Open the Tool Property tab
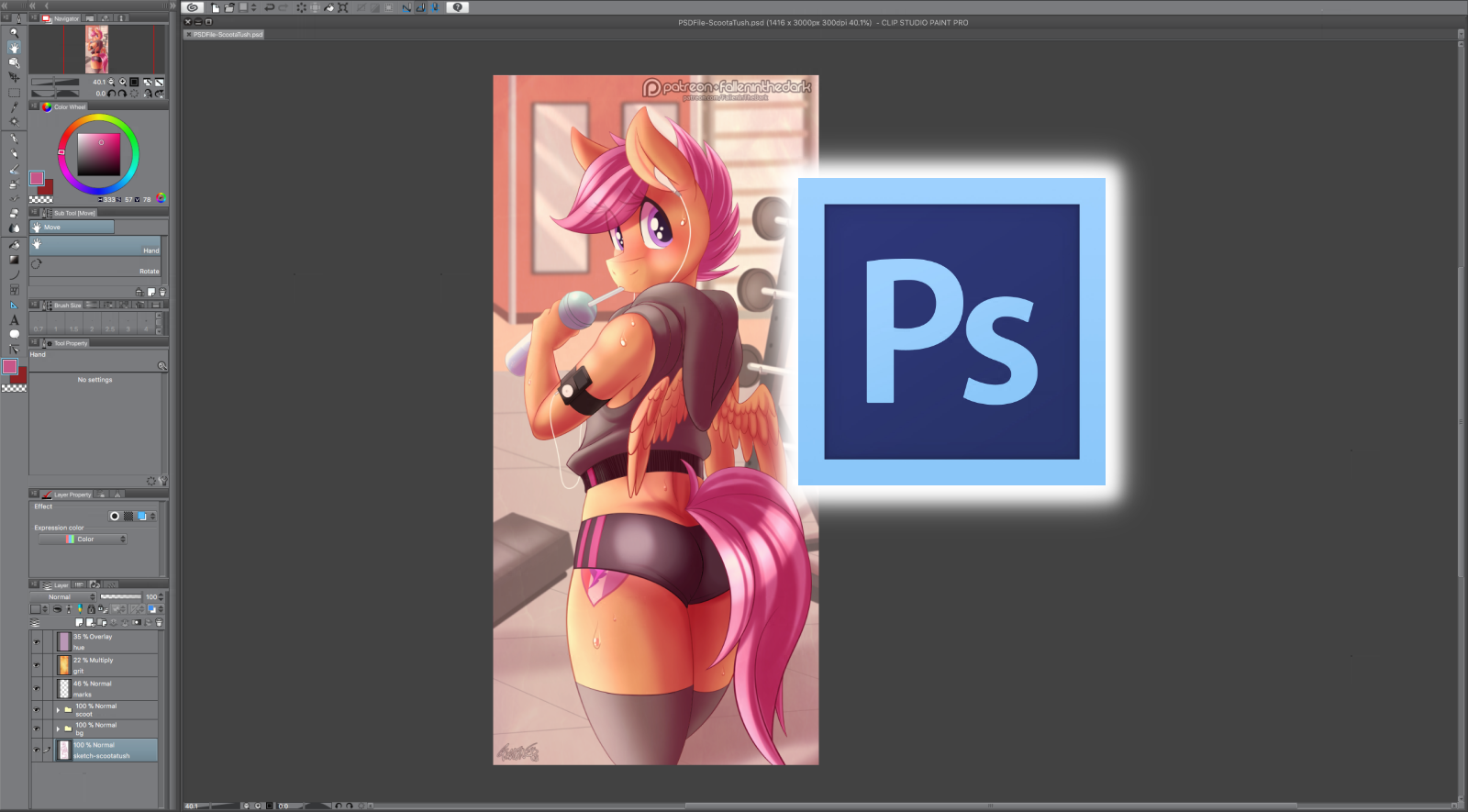The height and width of the screenshot is (812, 1468). [x=66, y=343]
